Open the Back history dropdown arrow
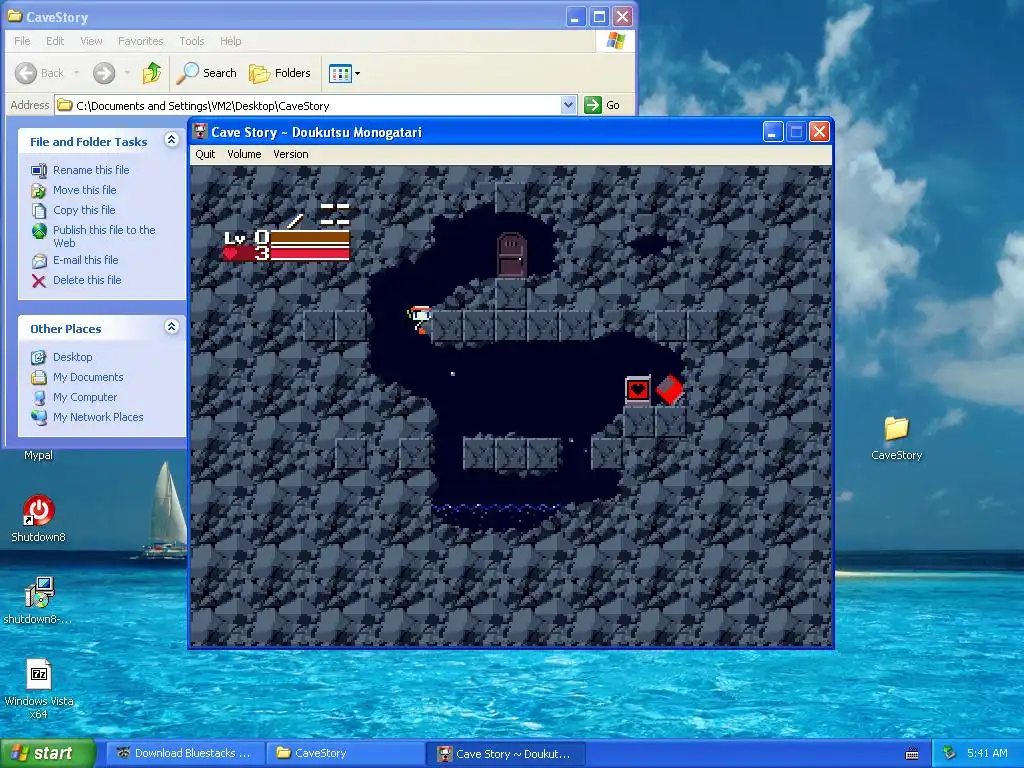1024x768 pixels. [x=76, y=73]
